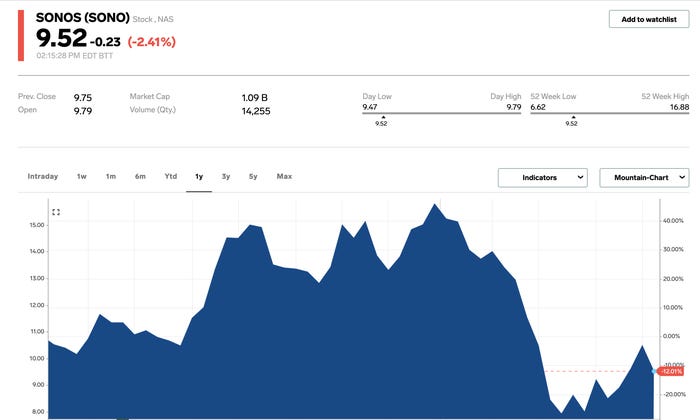Click the 40.00% percent axis label
700x420 pixels.
[x=673, y=221]
